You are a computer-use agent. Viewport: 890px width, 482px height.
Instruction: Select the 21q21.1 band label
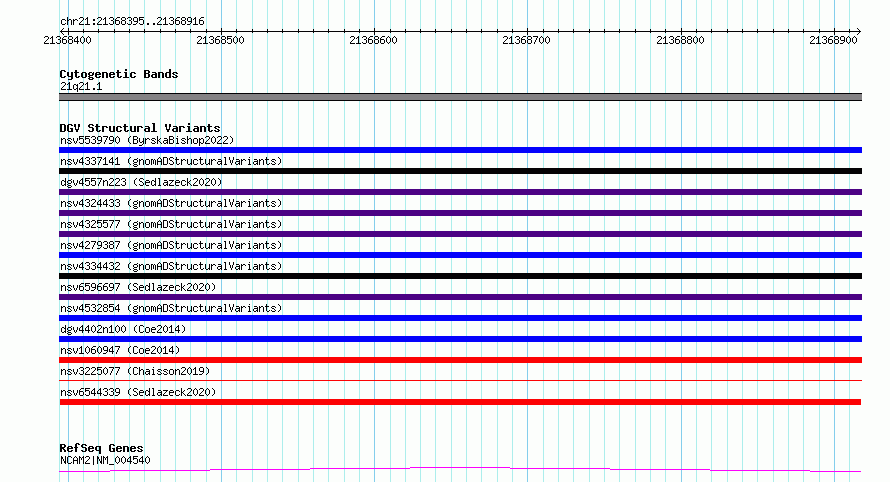(81, 86)
